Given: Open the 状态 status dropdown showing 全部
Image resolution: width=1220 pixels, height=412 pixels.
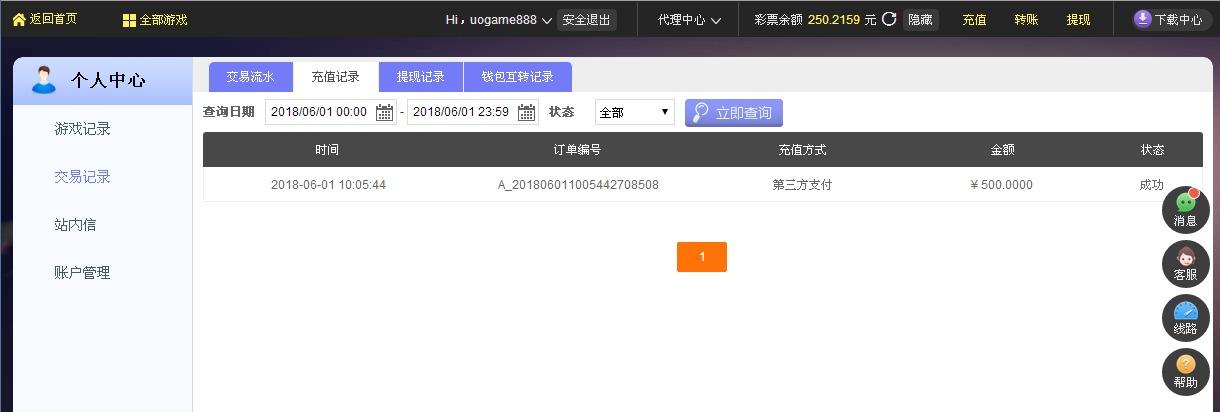Looking at the screenshot, I should click(x=634, y=113).
